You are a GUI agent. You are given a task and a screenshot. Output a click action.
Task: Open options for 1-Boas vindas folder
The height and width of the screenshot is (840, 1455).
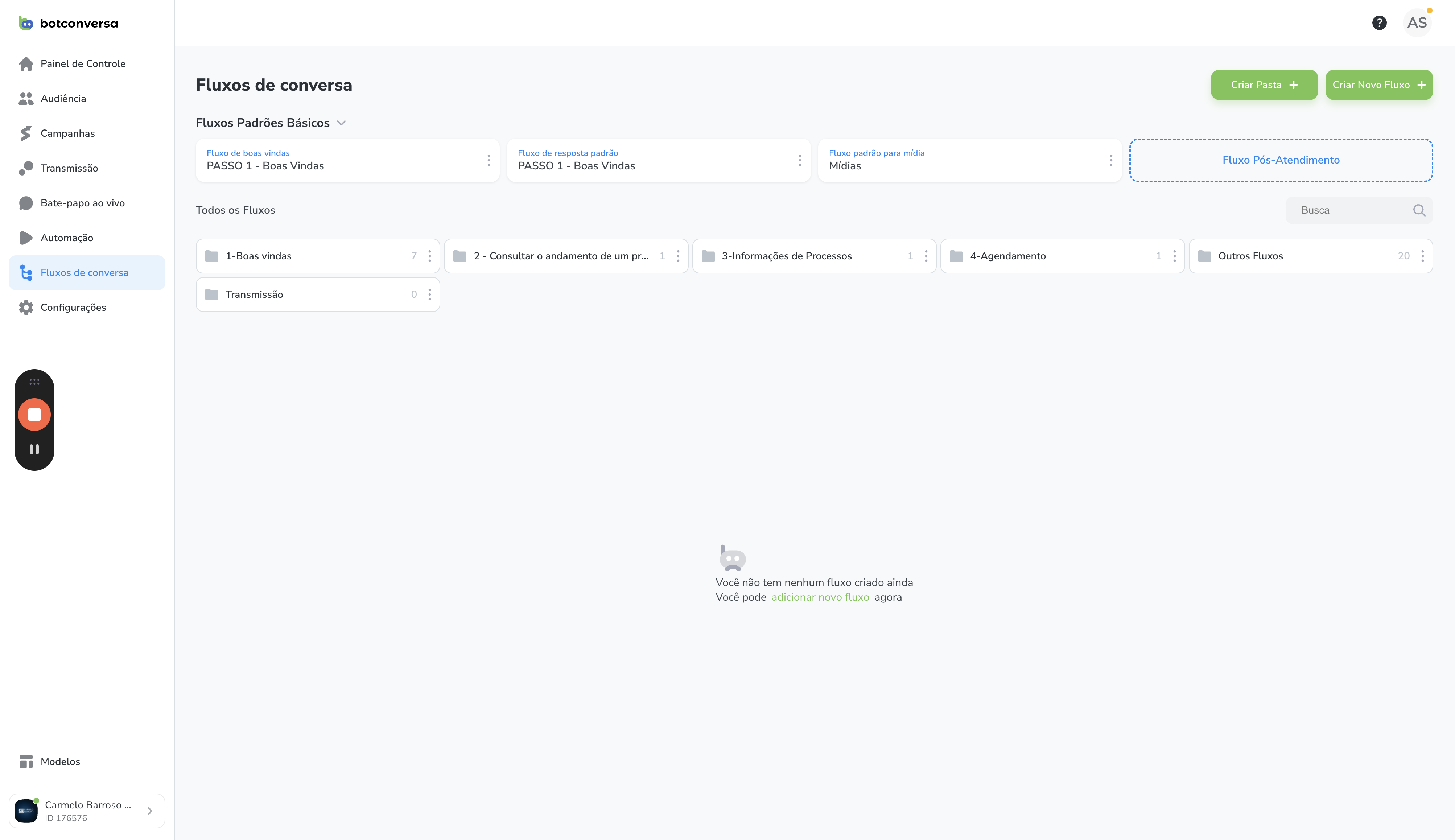[x=430, y=256]
